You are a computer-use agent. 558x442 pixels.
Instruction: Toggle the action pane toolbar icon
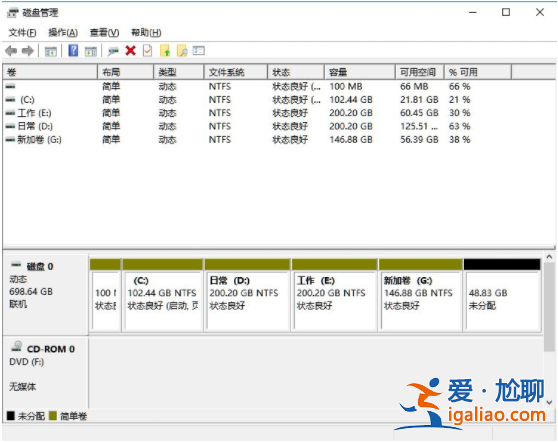91,52
